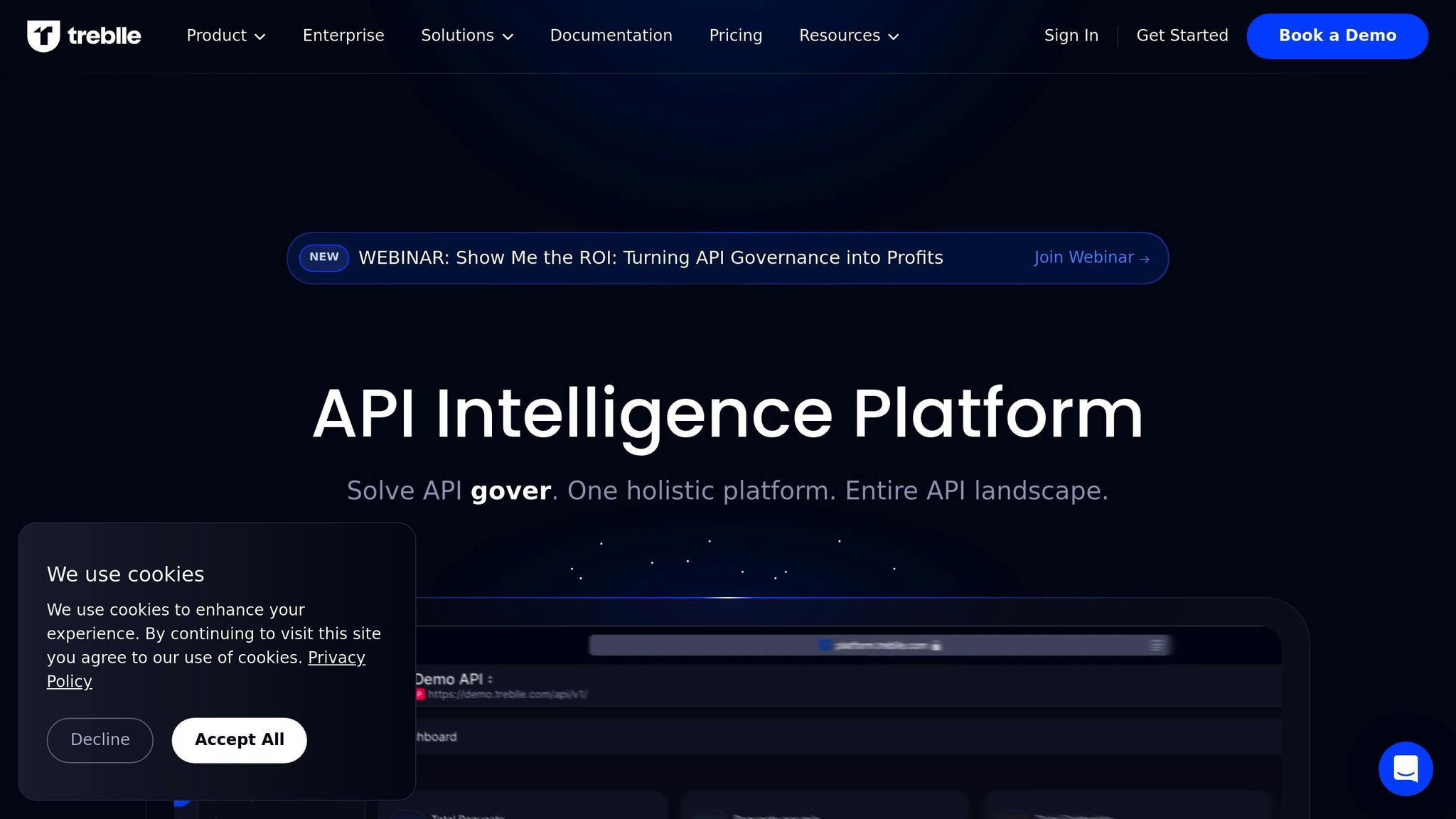Expand the Solutions dropdown menu
Viewport: 1456px width, 819px height.
pos(466,36)
